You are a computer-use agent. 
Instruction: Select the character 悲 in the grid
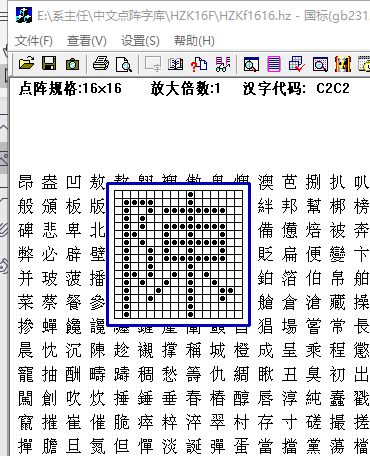pyautogui.click(x=50, y=230)
